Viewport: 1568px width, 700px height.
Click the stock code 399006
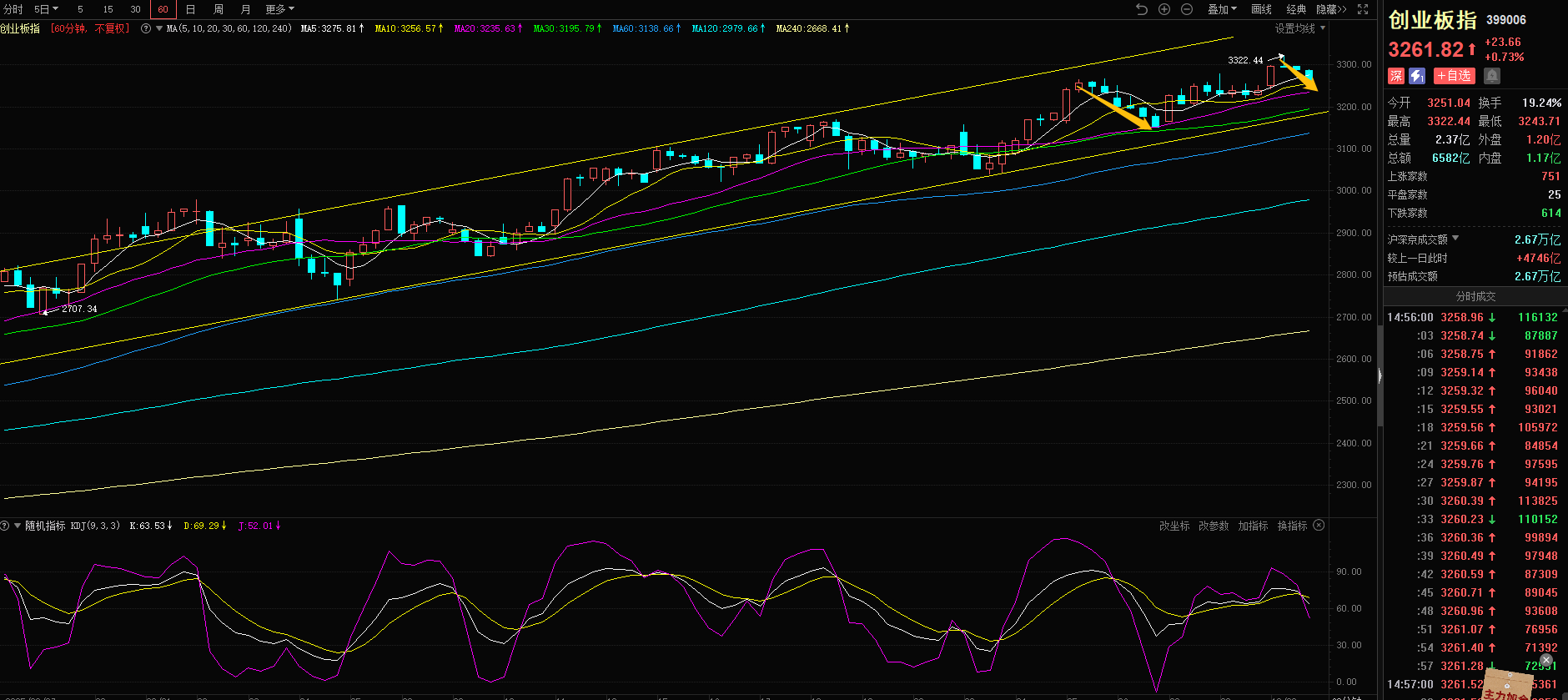tap(1506, 20)
